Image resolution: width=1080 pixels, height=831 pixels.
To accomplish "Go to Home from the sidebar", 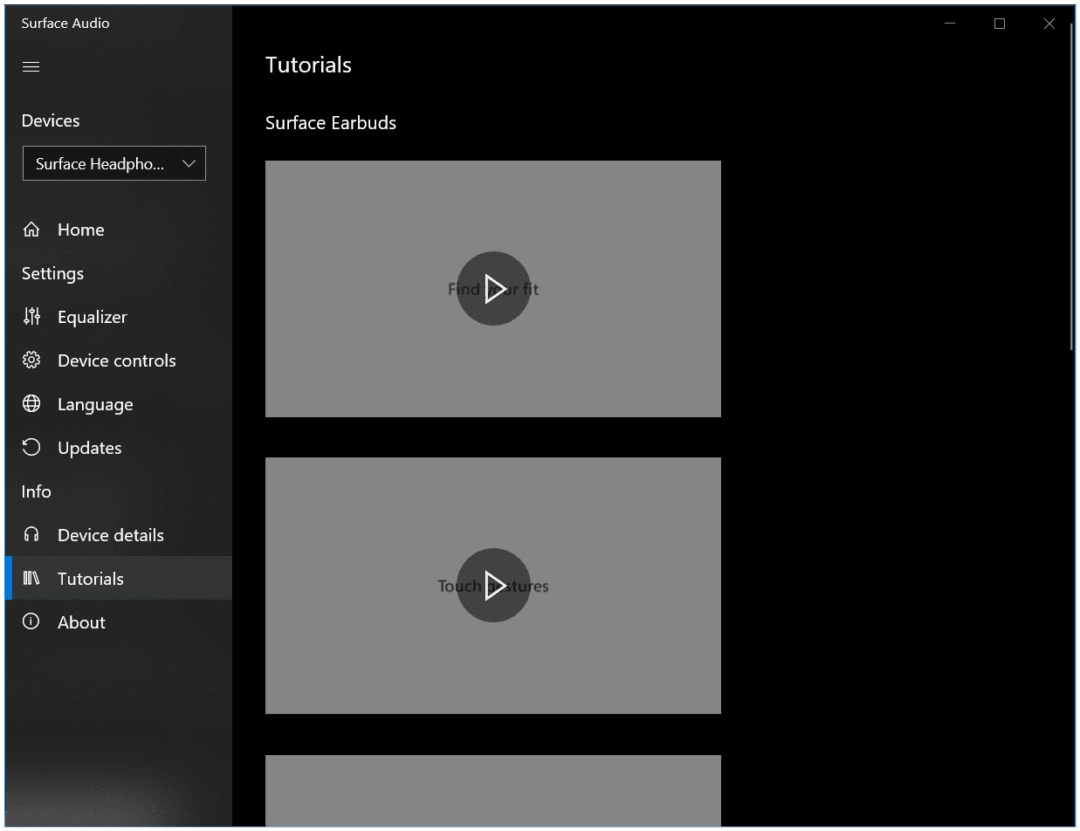I will [x=82, y=229].
